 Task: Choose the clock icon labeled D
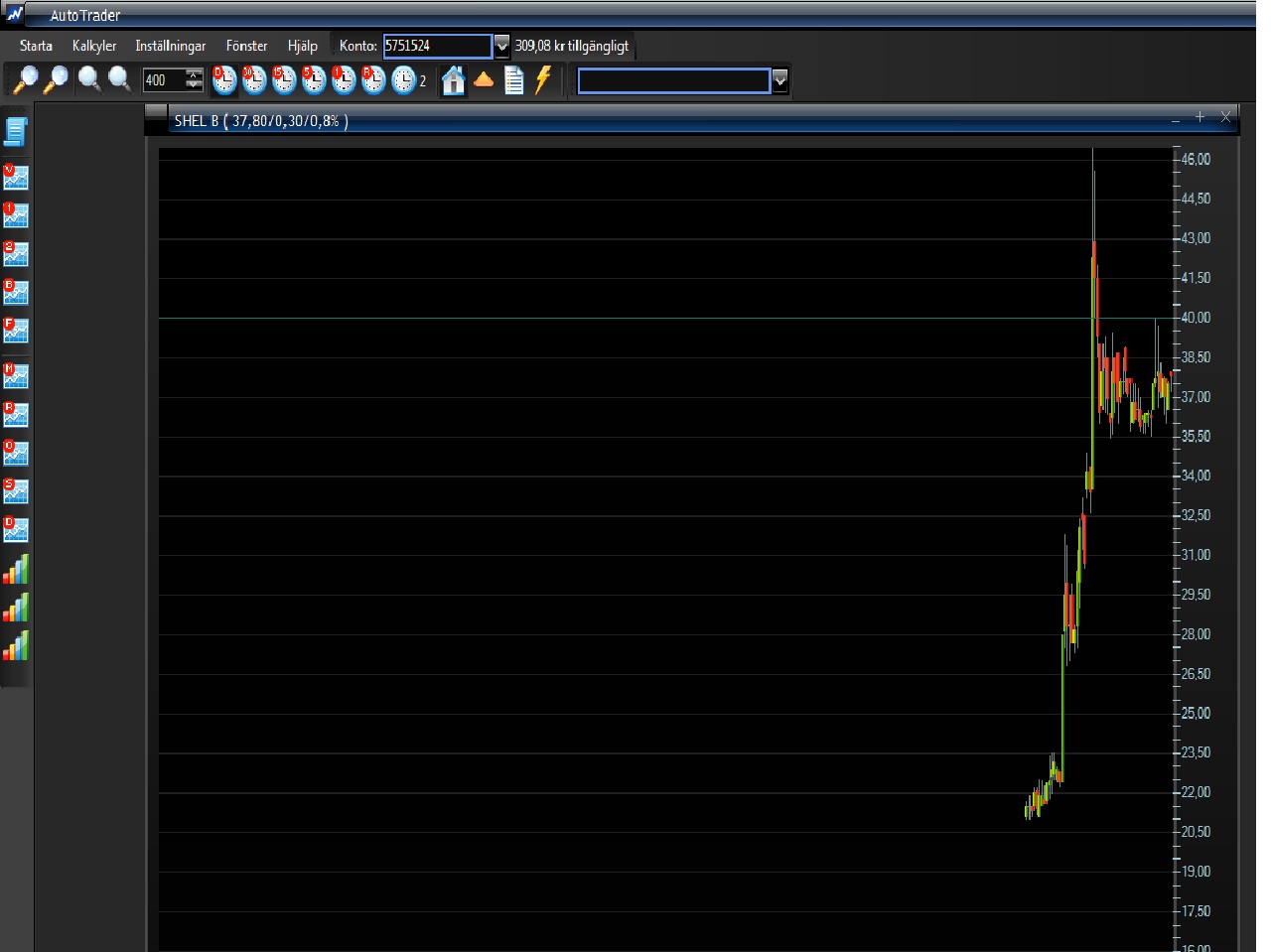coord(224,80)
